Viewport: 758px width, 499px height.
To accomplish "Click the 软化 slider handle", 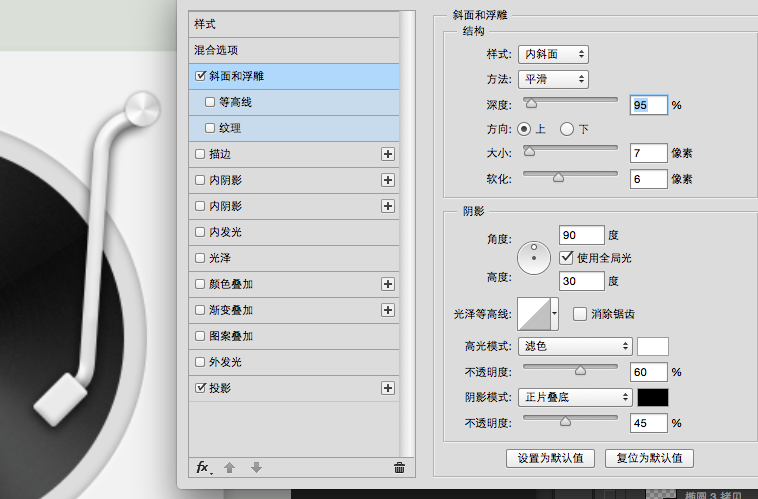I will pos(558,177).
